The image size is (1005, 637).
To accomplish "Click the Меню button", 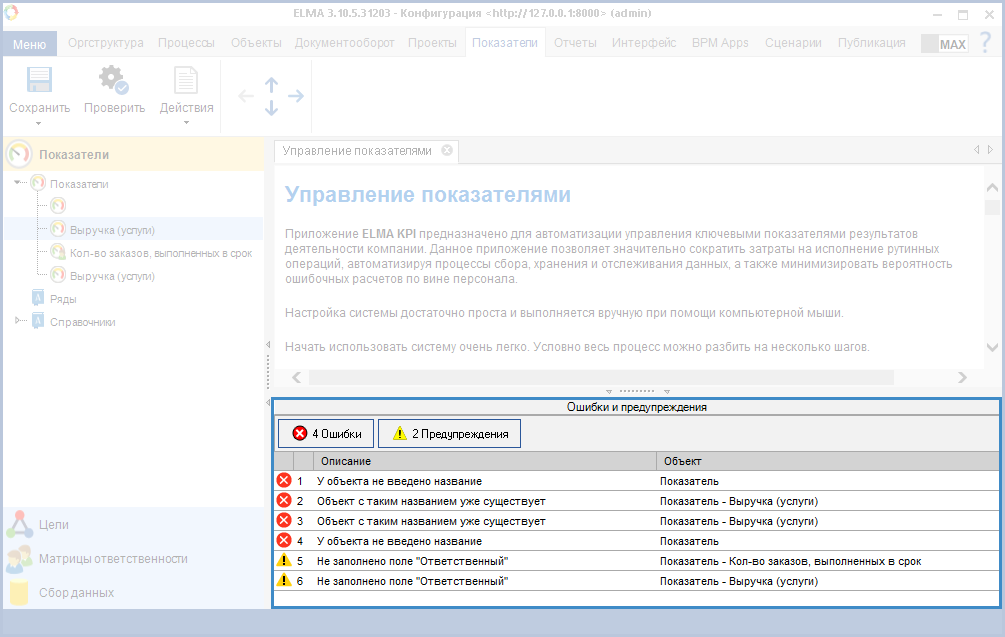I will pos(30,44).
